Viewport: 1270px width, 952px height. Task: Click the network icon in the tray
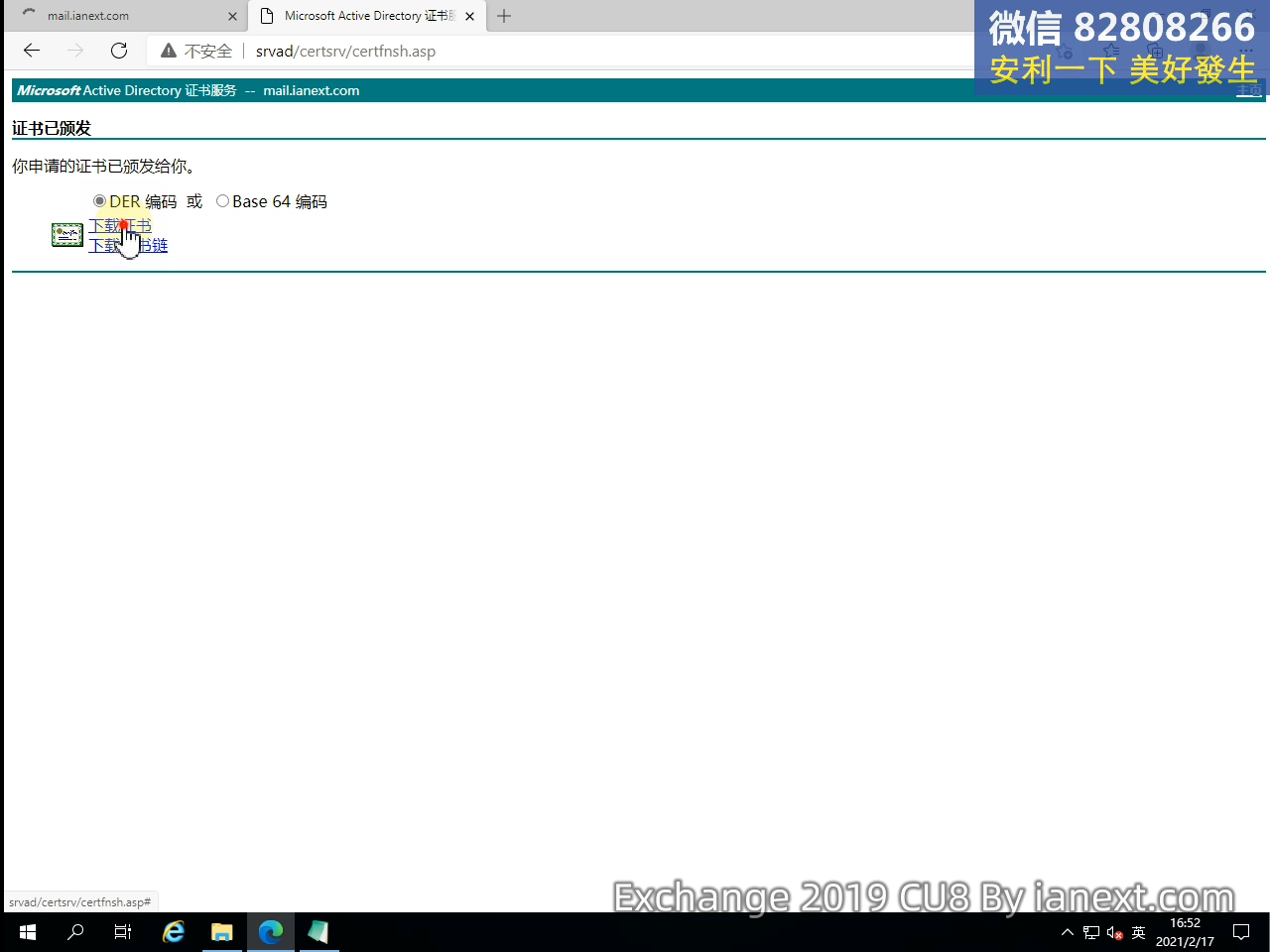1091,932
